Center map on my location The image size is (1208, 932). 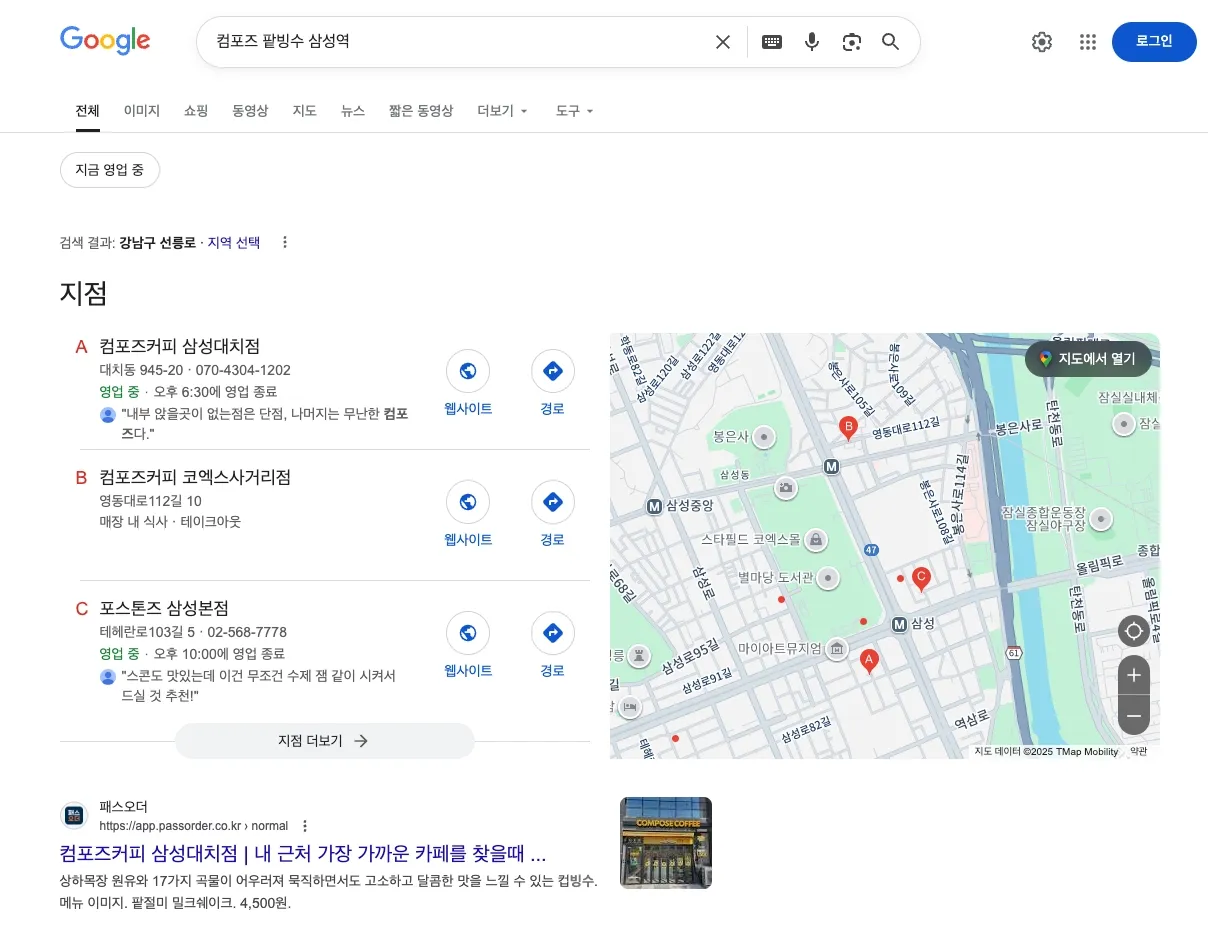coord(1133,632)
